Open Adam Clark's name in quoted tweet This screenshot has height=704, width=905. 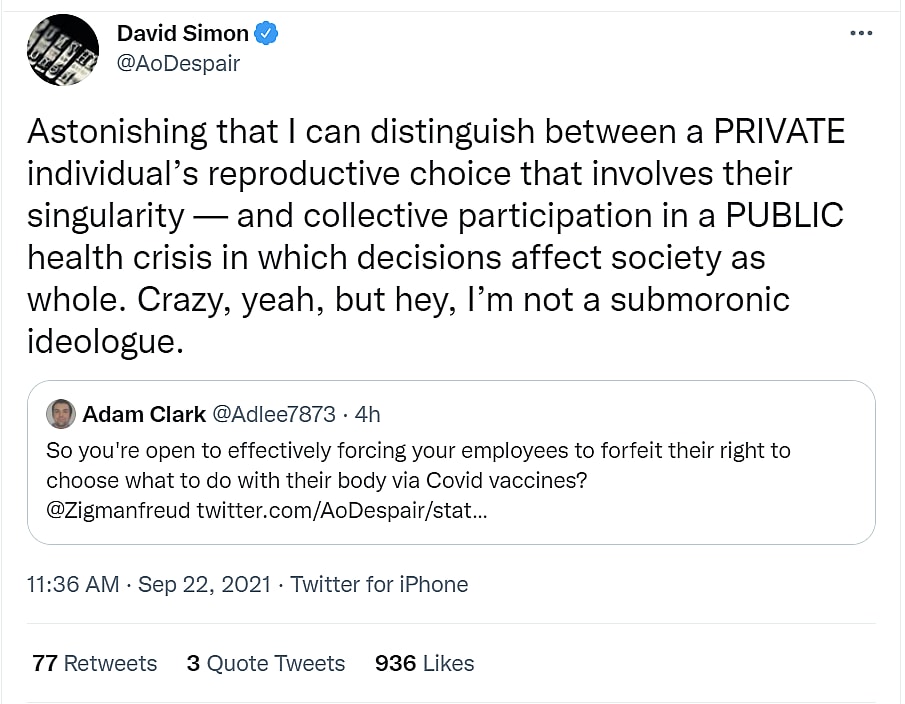(143, 414)
